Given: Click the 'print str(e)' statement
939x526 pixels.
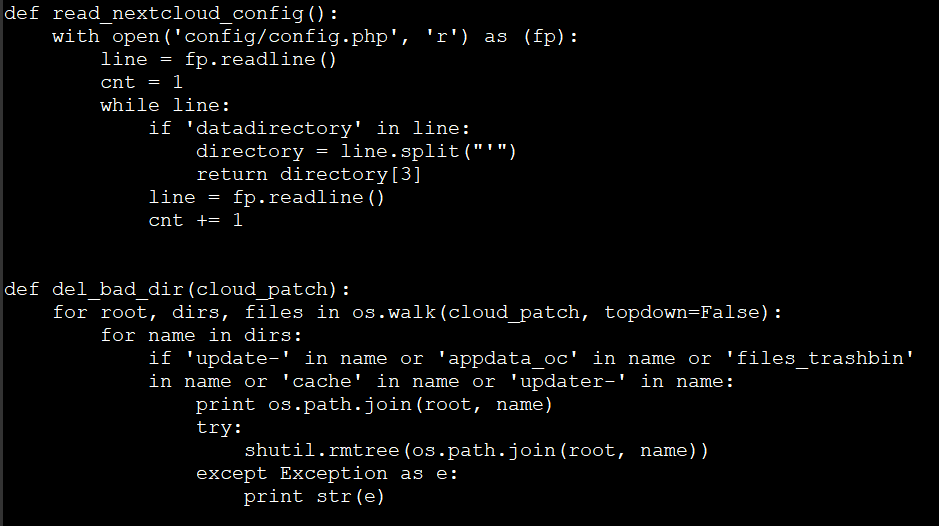Looking at the screenshot, I should (x=314, y=497).
